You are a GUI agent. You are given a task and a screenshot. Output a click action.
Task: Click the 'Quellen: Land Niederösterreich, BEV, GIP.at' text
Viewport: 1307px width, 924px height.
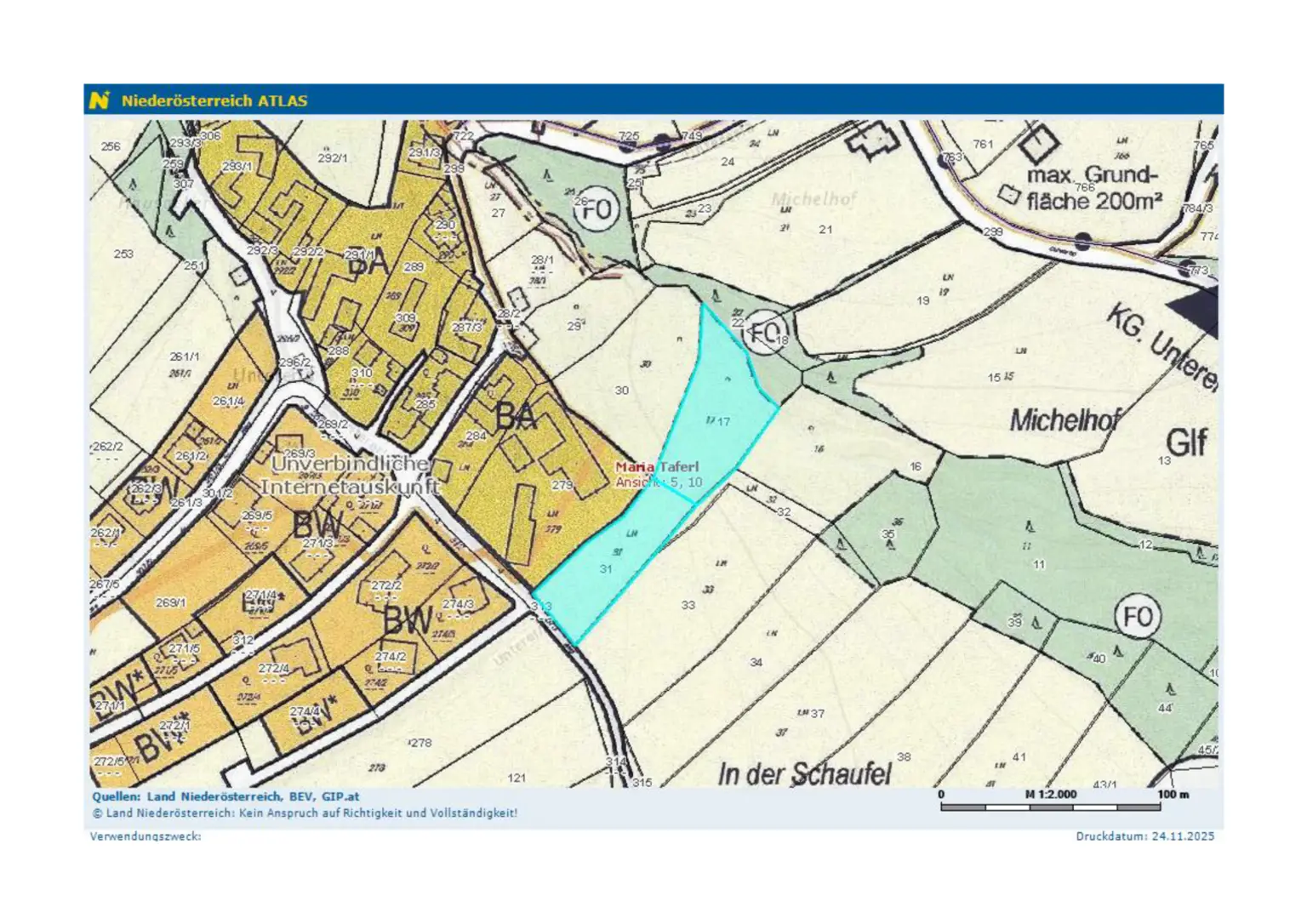click(225, 796)
